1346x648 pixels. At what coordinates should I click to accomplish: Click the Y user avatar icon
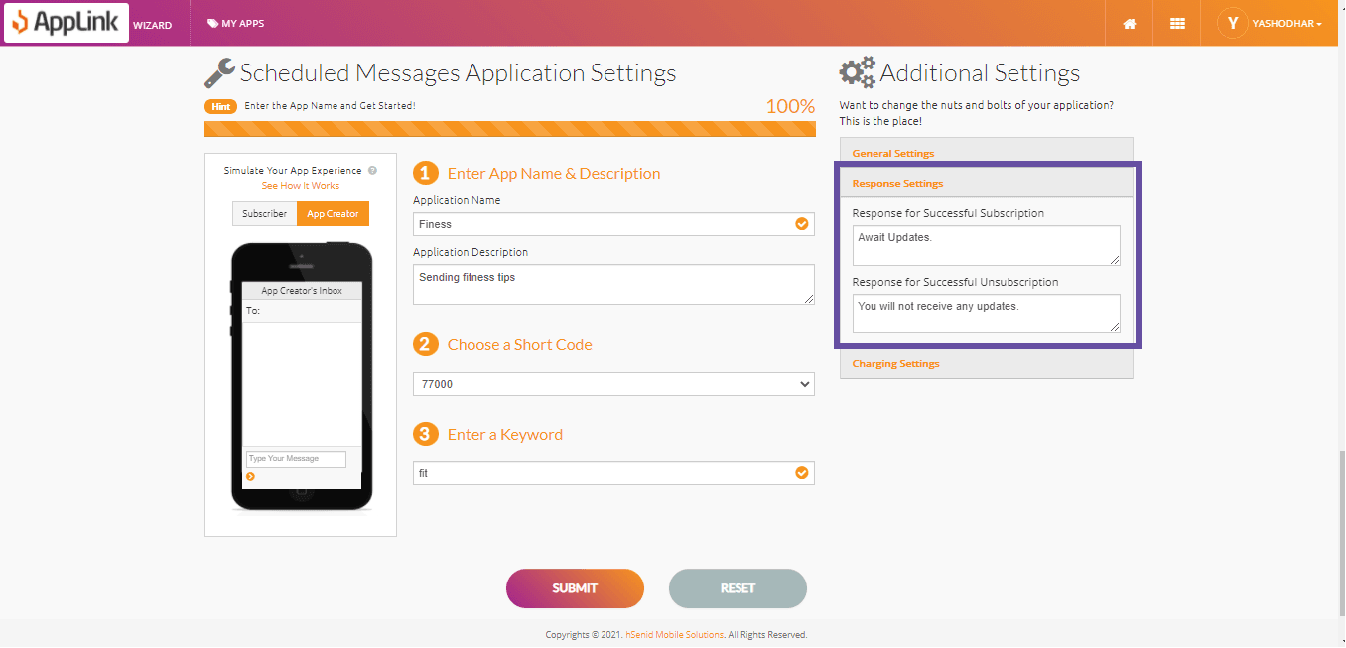[x=1232, y=23]
